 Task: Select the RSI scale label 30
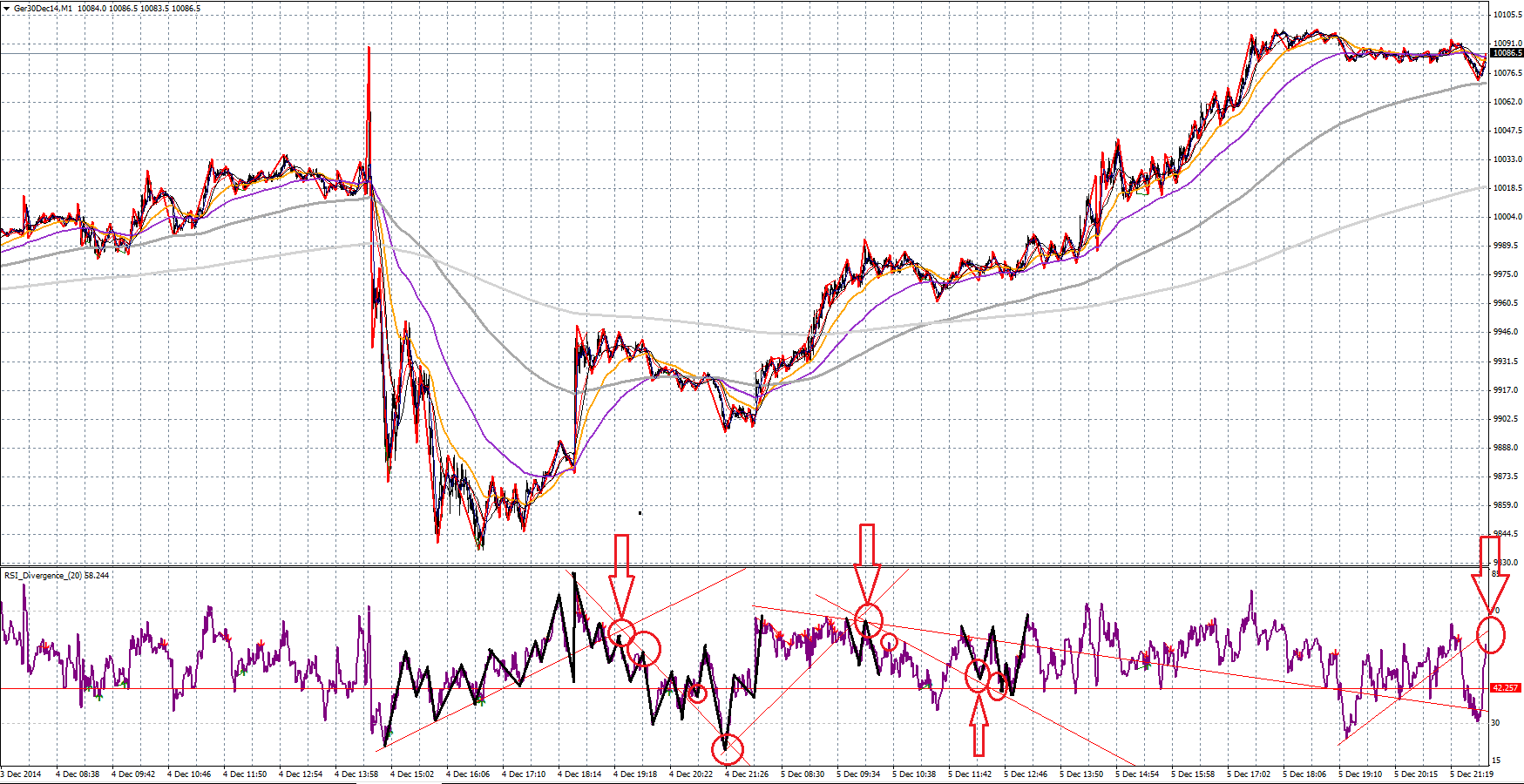click(x=1496, y=723)
